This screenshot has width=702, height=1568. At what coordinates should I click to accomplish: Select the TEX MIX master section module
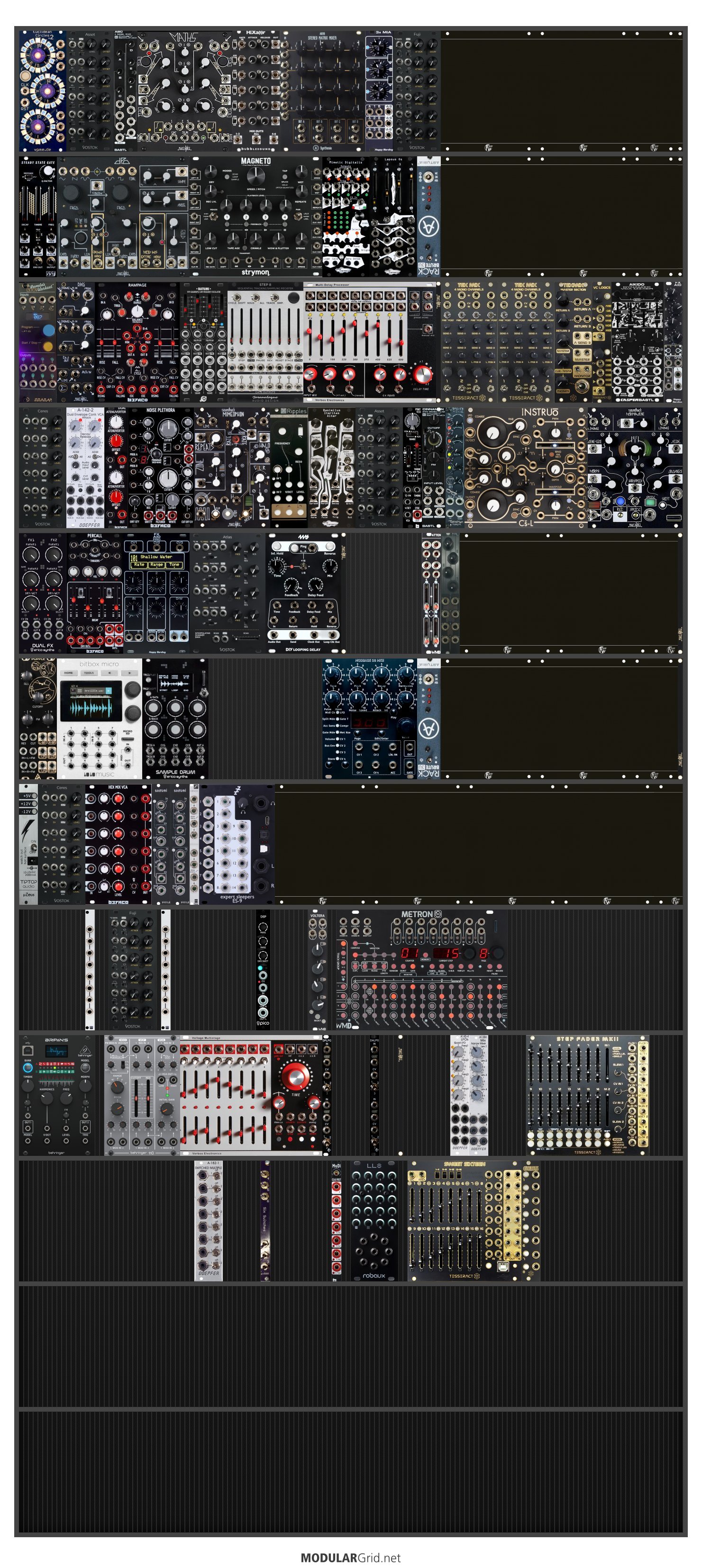pos(573,342)
